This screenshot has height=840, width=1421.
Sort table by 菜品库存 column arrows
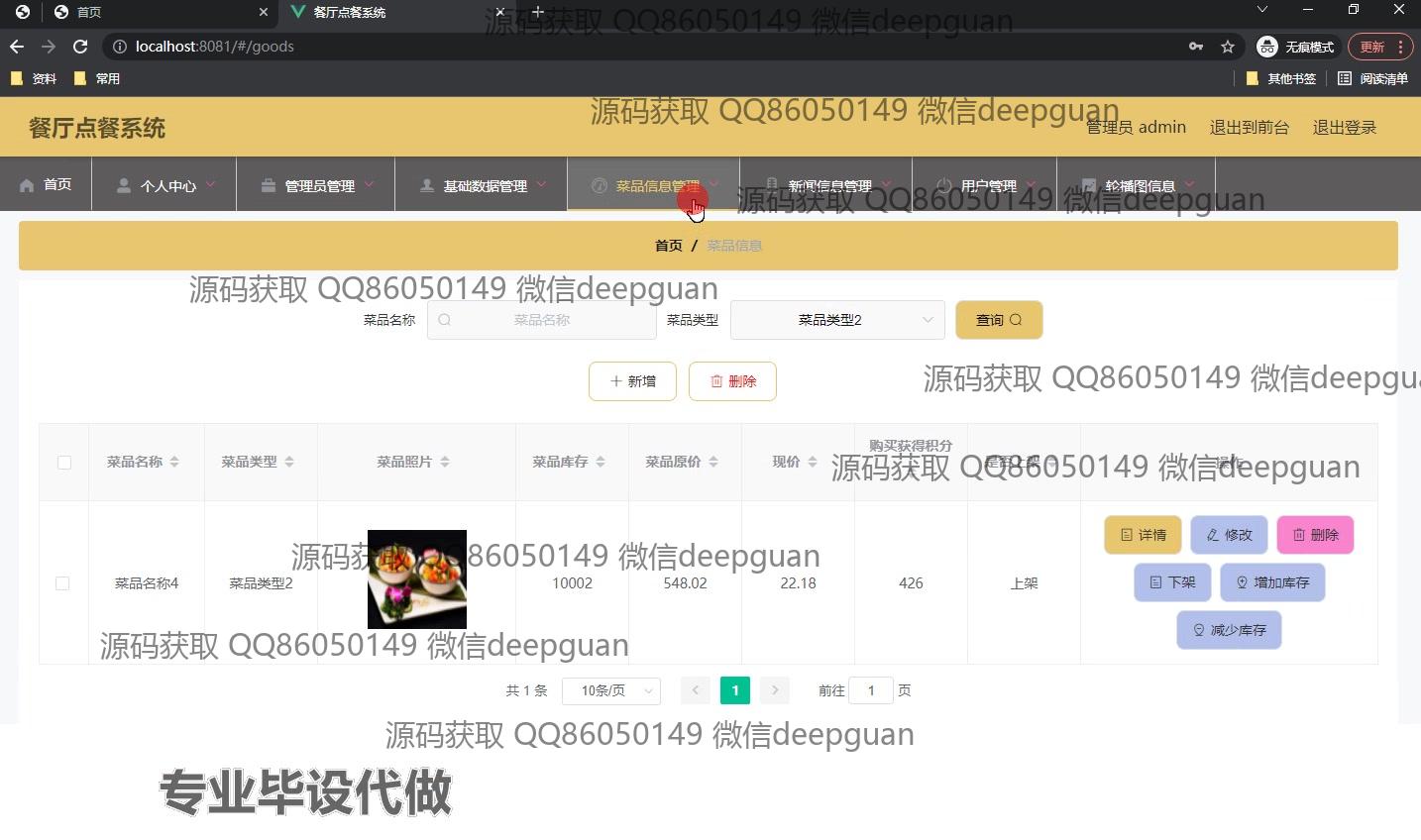[x=601, y=462]
